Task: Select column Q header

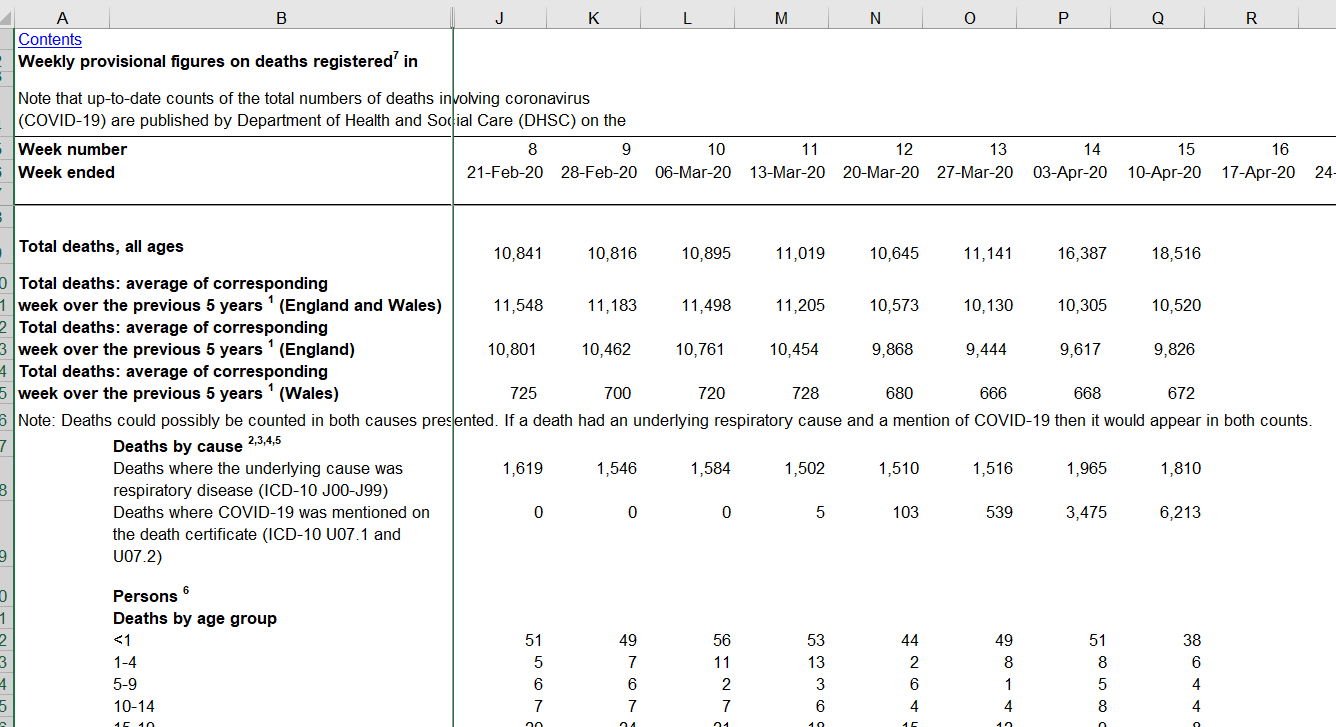Action: pos(1157,18)
